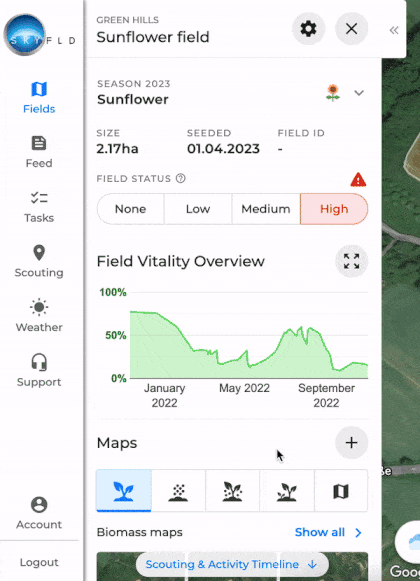Image resolution: width=420 pixels, height=581 pixels.
Task: Click the FIELD ID label
Action: pos(301,133)
